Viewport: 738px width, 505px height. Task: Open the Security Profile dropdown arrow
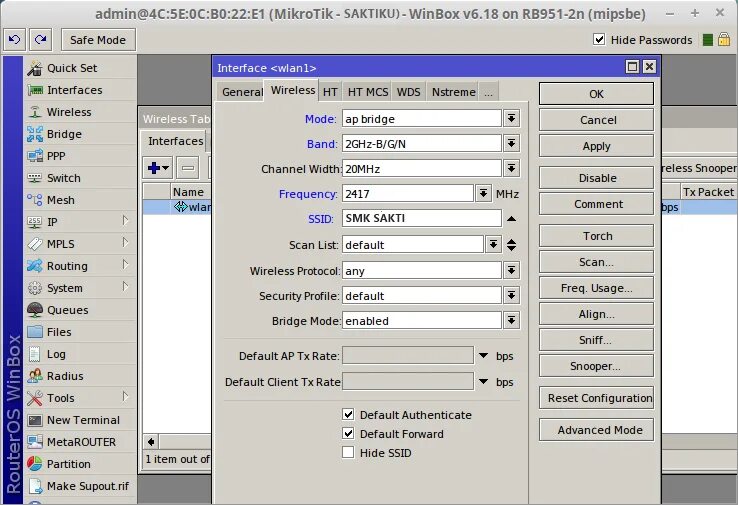[x=512, y=296]
